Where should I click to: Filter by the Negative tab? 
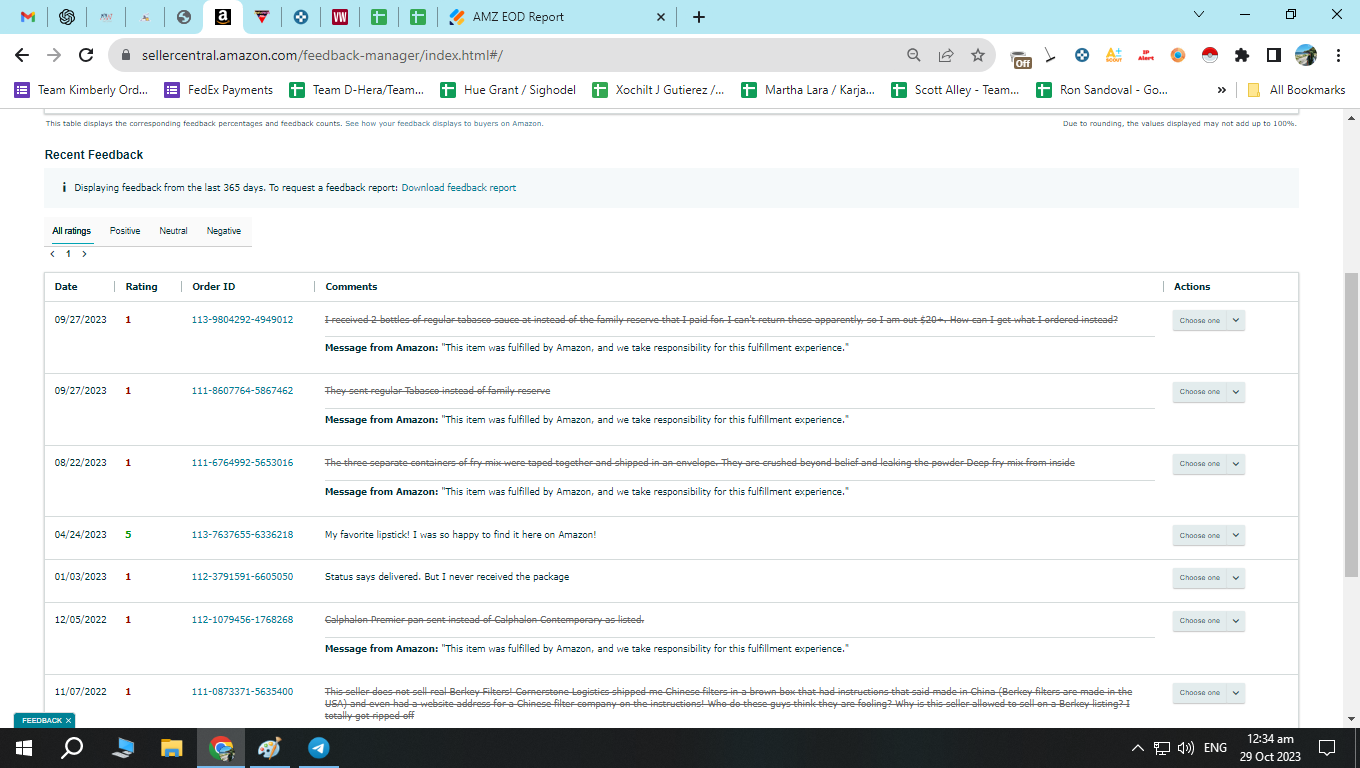coord(224,231)
